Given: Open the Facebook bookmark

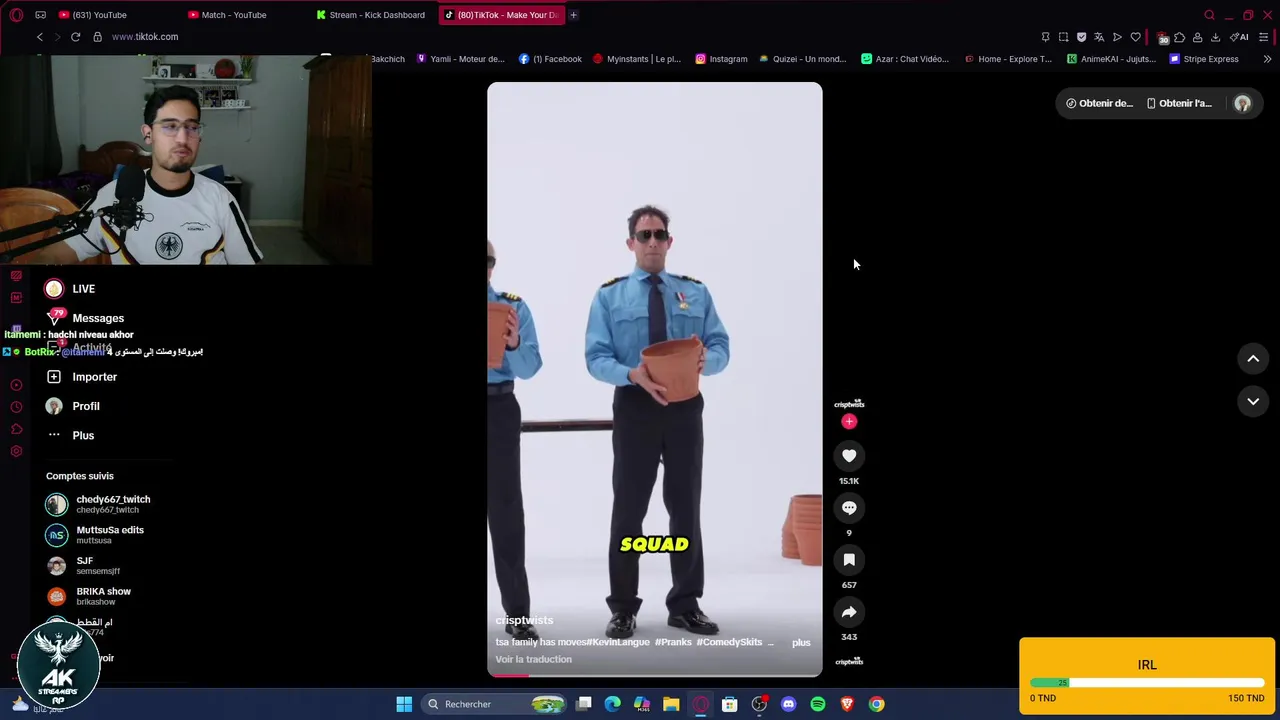Looking at the screenshot, I should point(550,59).
